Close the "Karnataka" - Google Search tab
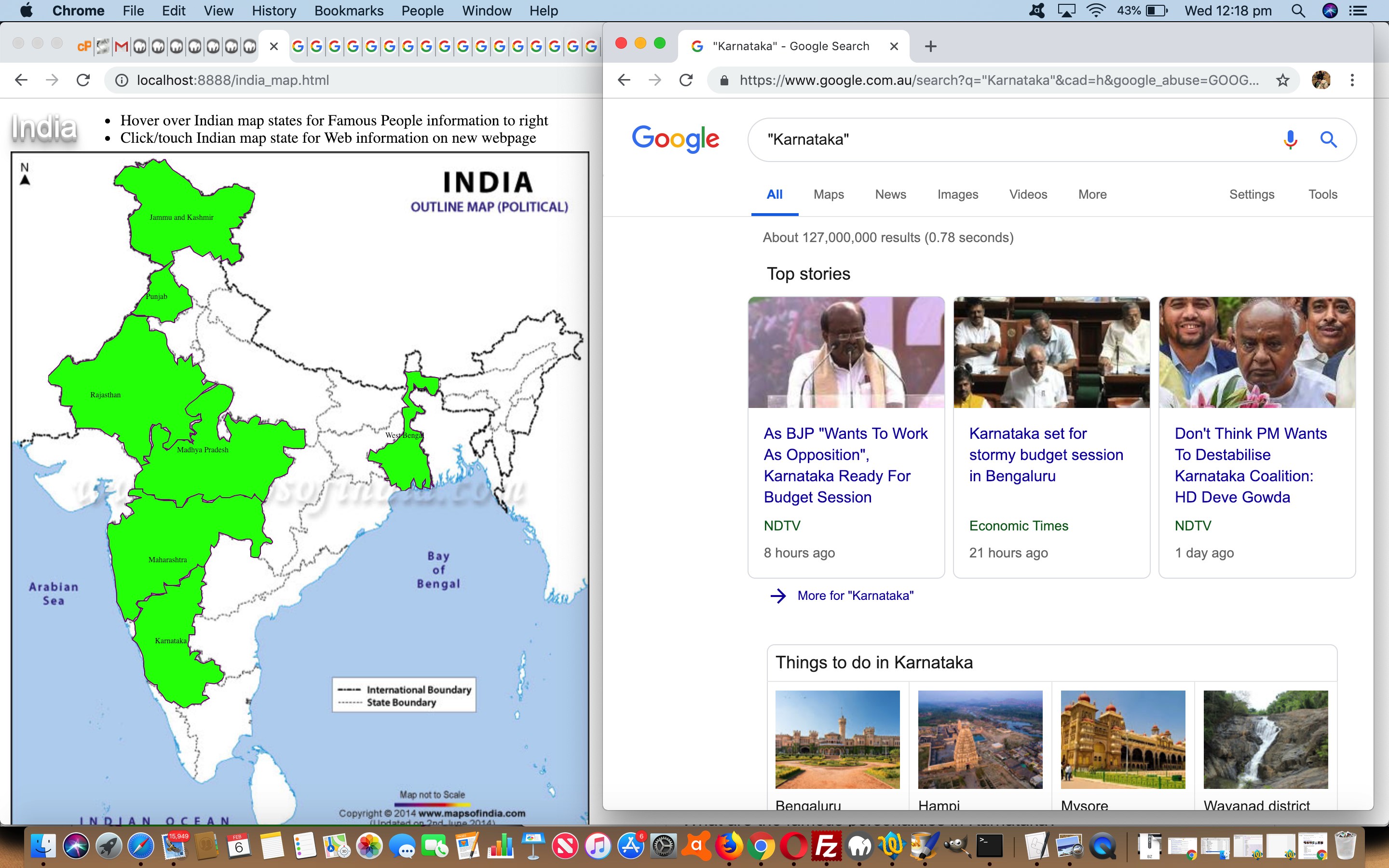The width and height of the screenshot is (1389, 868). pos(894,46)
